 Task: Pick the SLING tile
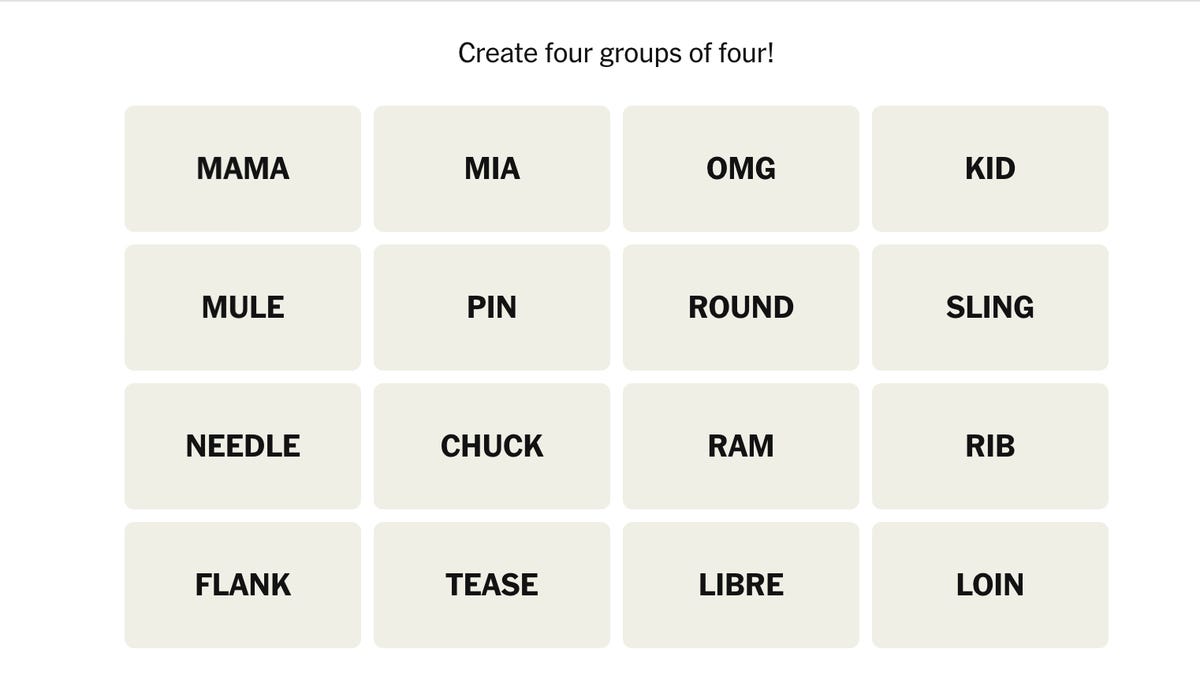click(x=990, y=307)
